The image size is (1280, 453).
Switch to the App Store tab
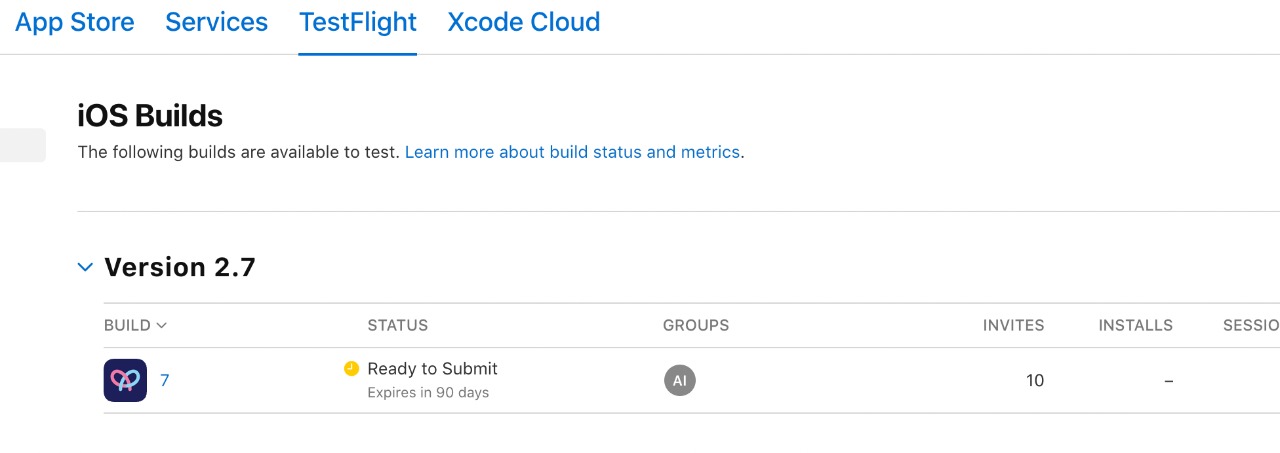[x=75, y=22]
